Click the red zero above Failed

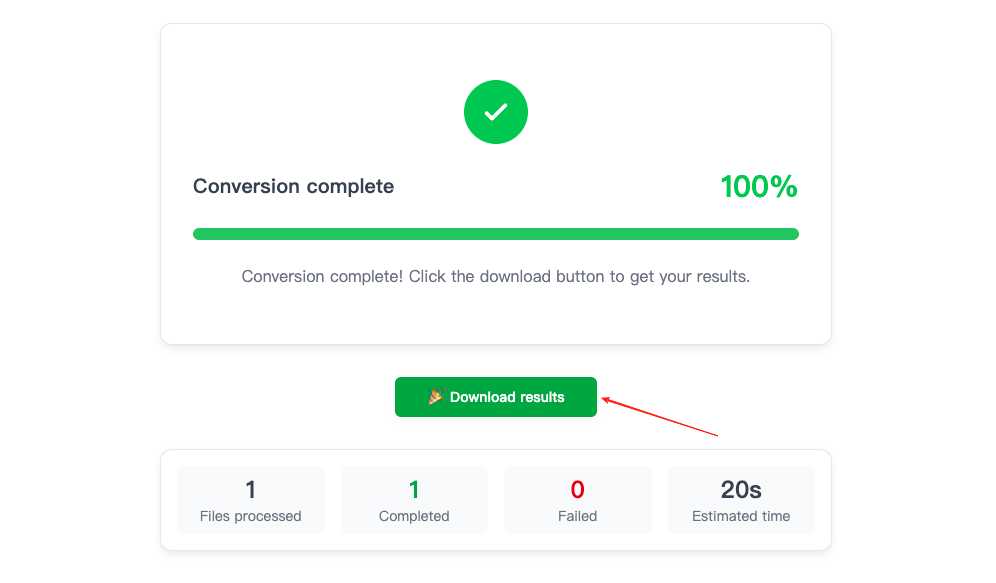(577, 489)
